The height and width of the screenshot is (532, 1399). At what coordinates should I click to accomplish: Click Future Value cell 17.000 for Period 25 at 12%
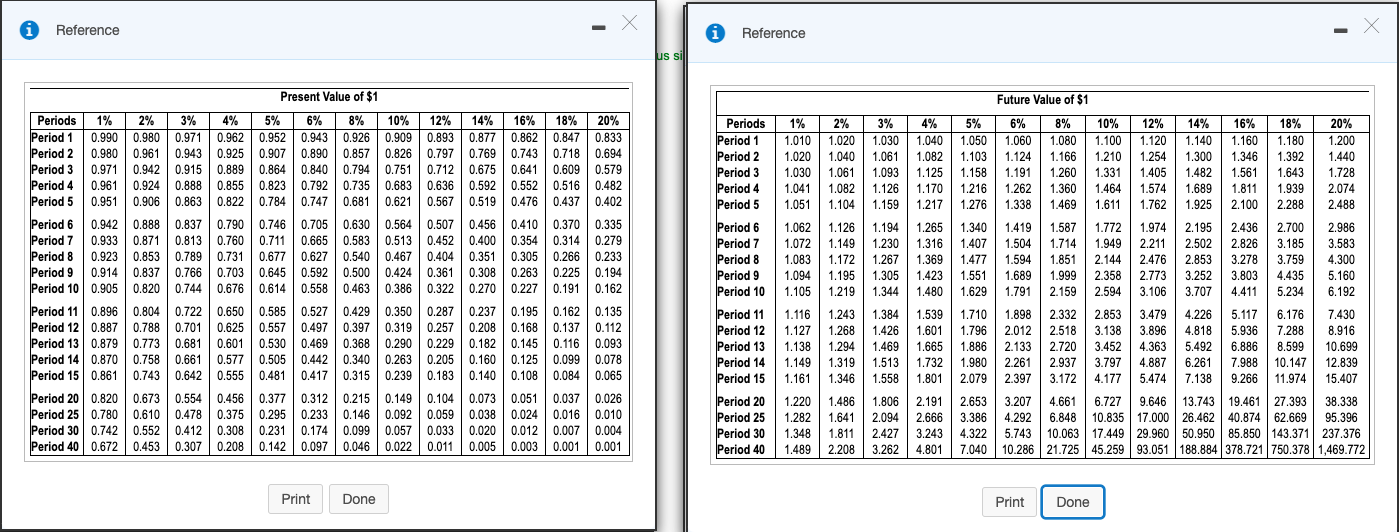1153,417
